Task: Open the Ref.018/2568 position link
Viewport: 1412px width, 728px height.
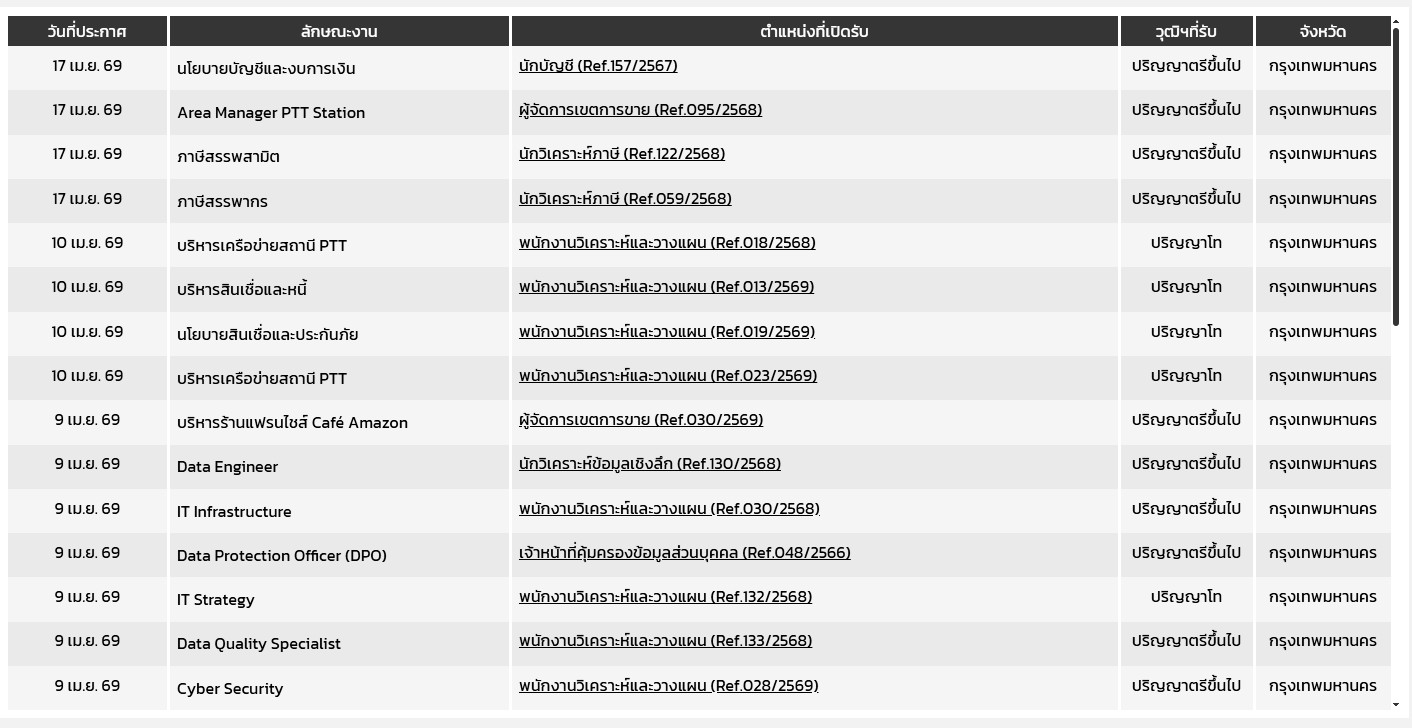Action: [667, 243]
